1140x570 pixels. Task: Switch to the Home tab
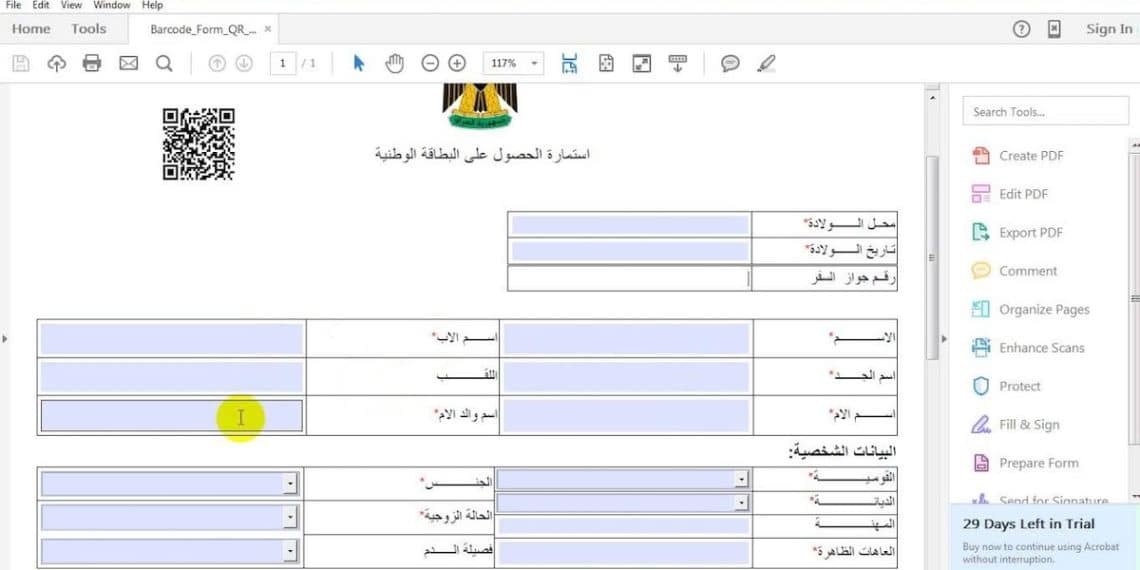point(31,29)
